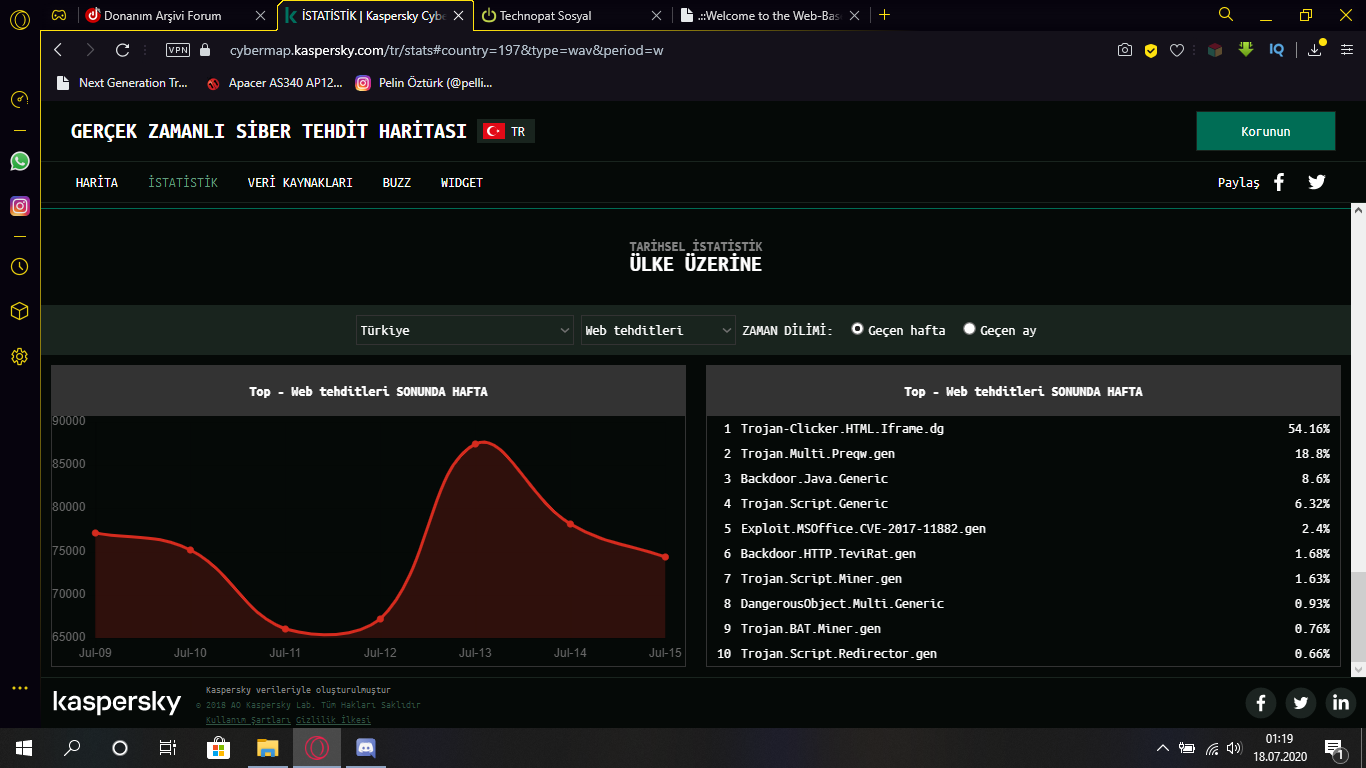This screenshot has height=768, width=1366.
Task: Click the tab search magnifier icon
Action: pos(1226,15)
